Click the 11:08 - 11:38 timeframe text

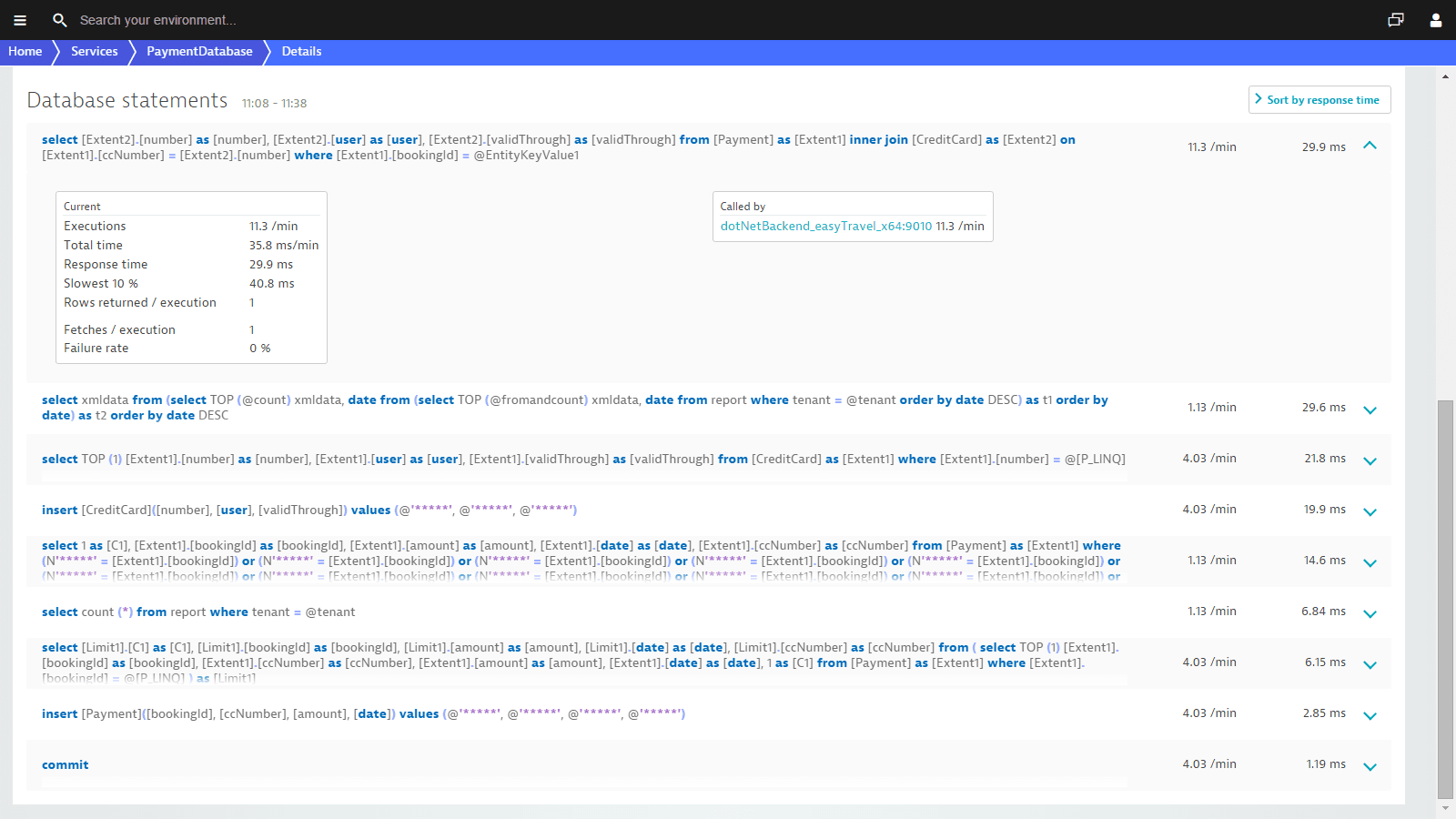click(274, 104)
